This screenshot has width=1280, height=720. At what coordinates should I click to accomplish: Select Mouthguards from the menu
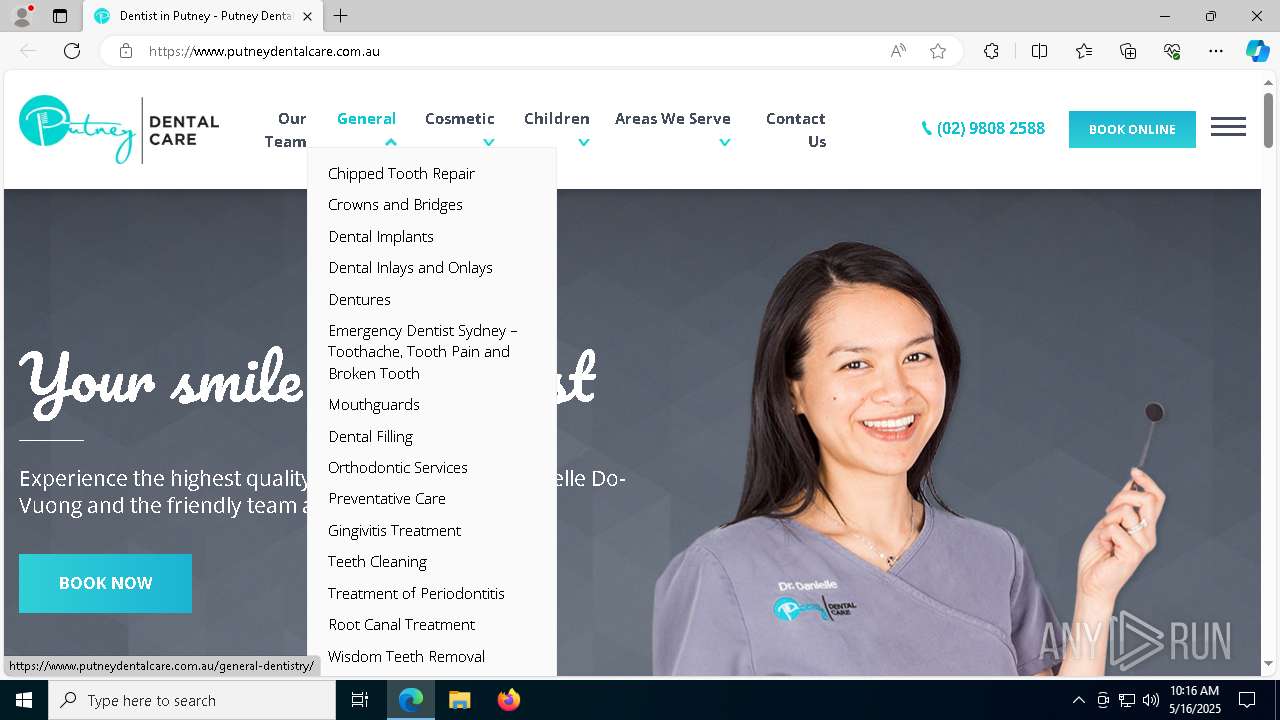pyautogui.click(x=374, y=404)
